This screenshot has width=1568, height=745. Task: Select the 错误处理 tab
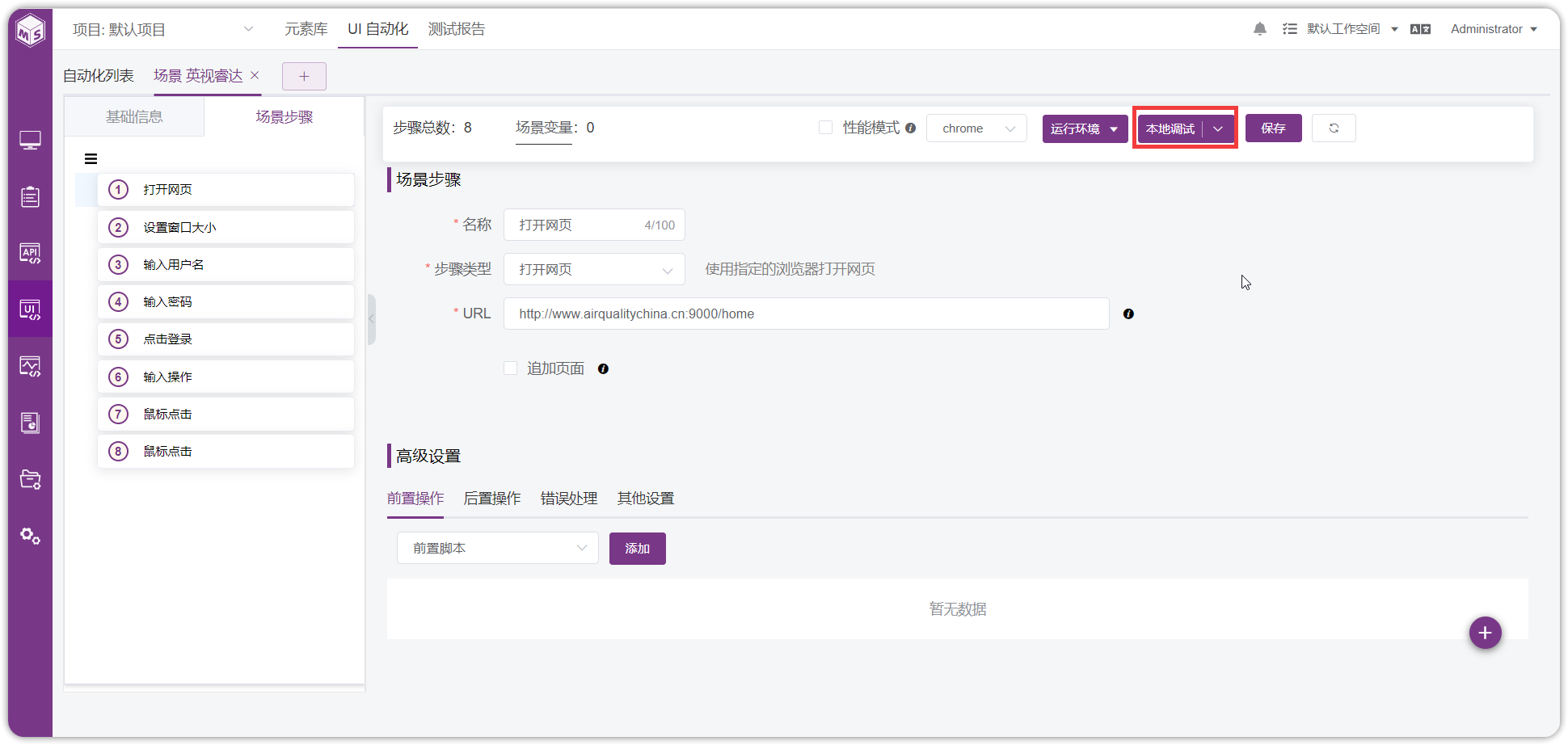click(x=568, y=499)
